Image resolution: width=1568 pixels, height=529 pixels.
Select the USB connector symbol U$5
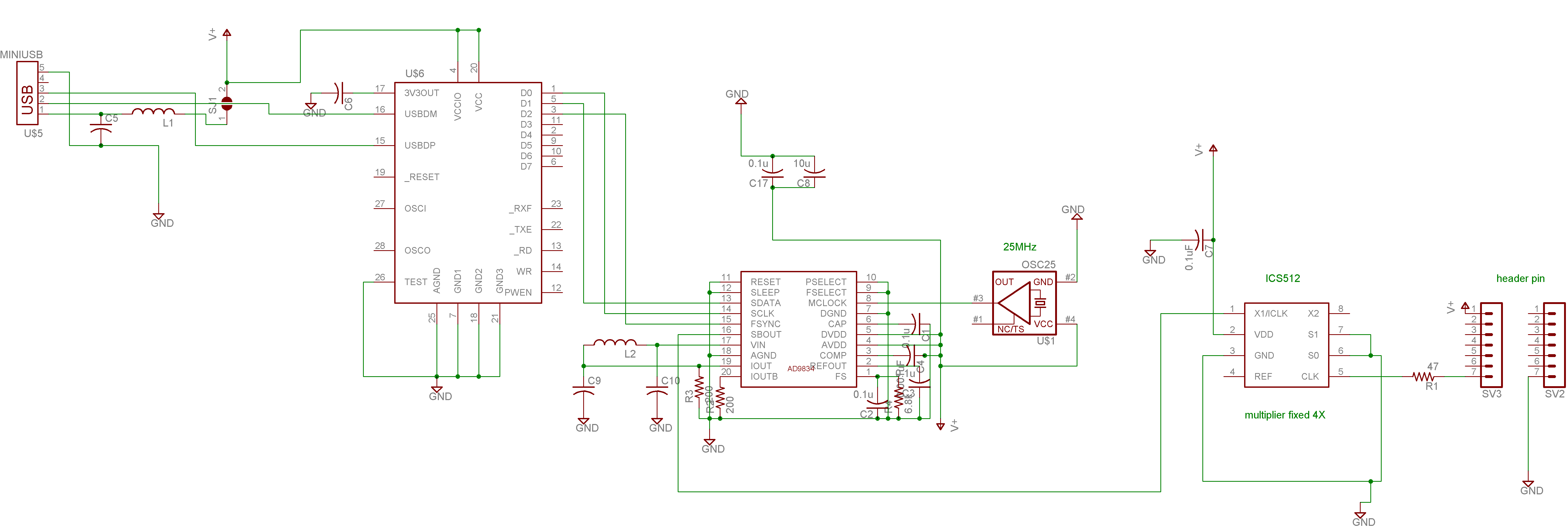click(27, 93)
